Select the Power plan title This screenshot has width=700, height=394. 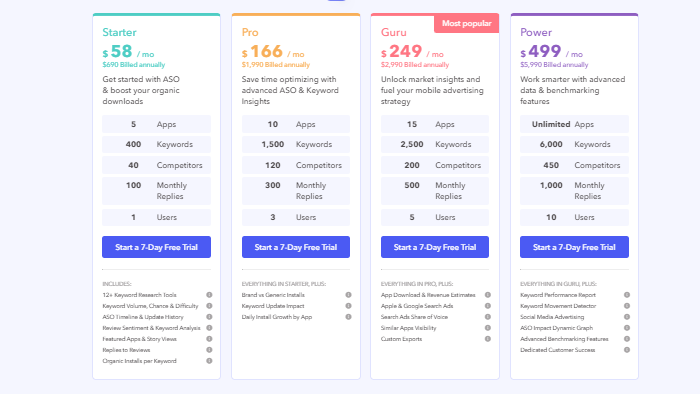536,33
